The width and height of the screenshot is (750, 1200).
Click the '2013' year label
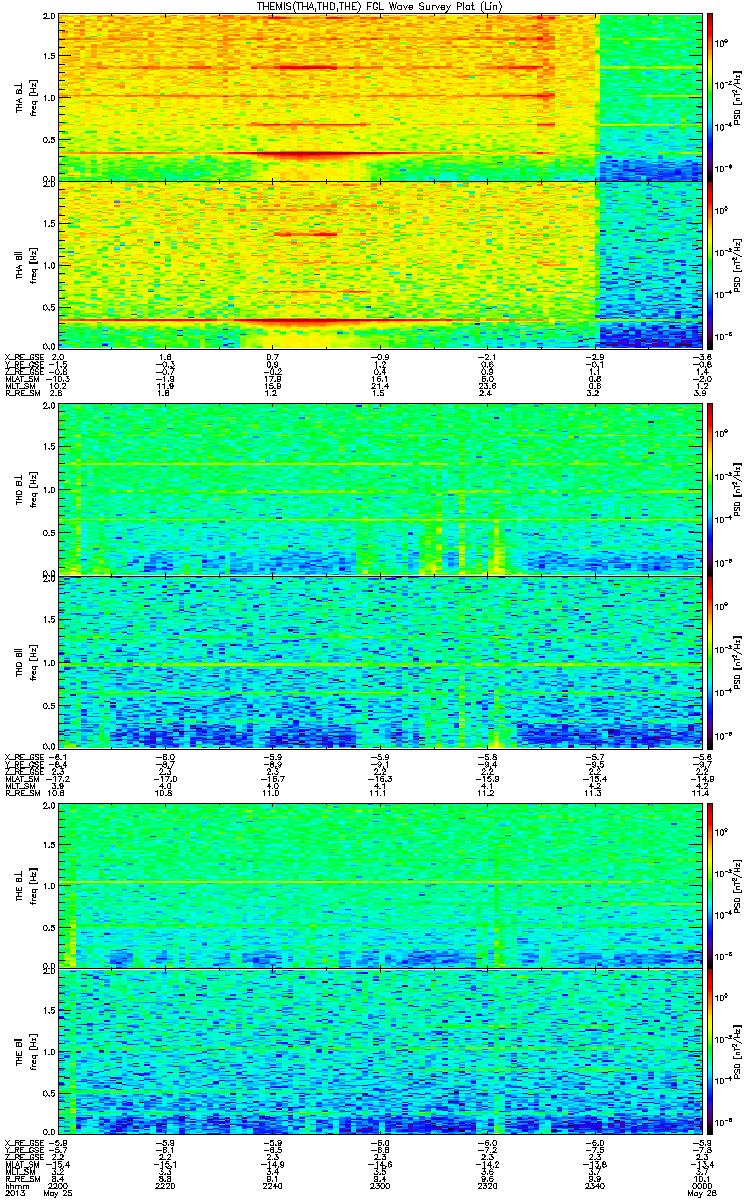[x=15, y=1194]
